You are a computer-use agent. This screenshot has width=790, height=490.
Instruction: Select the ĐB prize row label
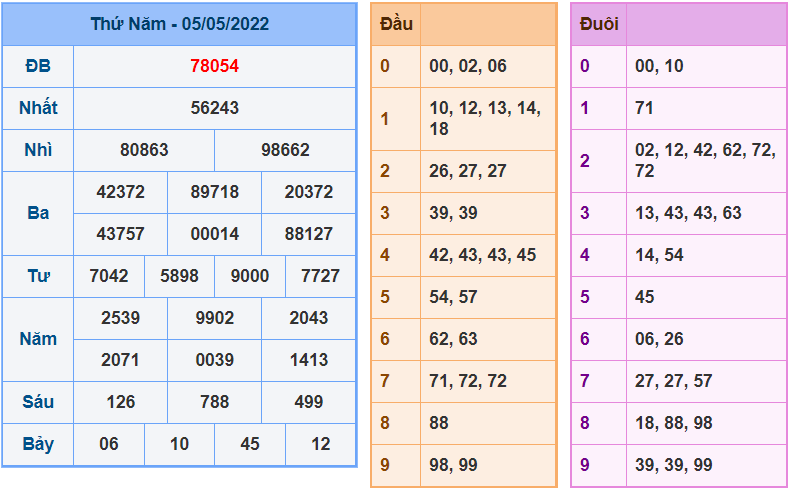(x=38, y=66)
